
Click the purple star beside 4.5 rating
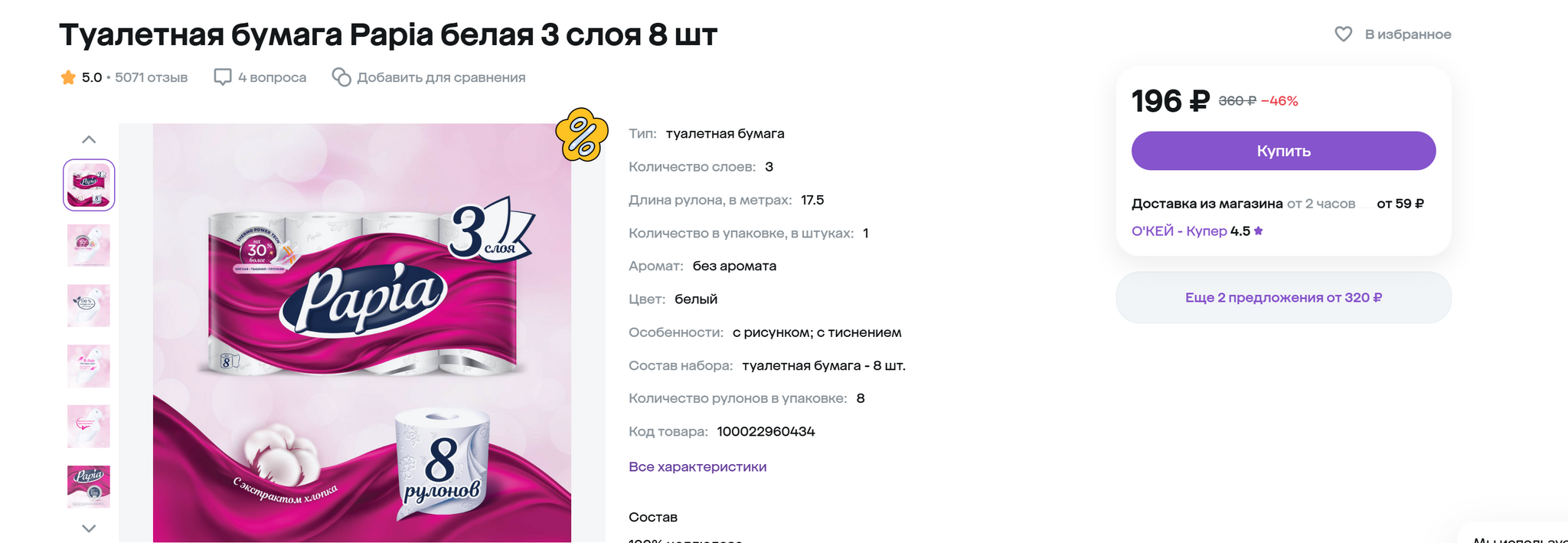(x=1259, y=231)
